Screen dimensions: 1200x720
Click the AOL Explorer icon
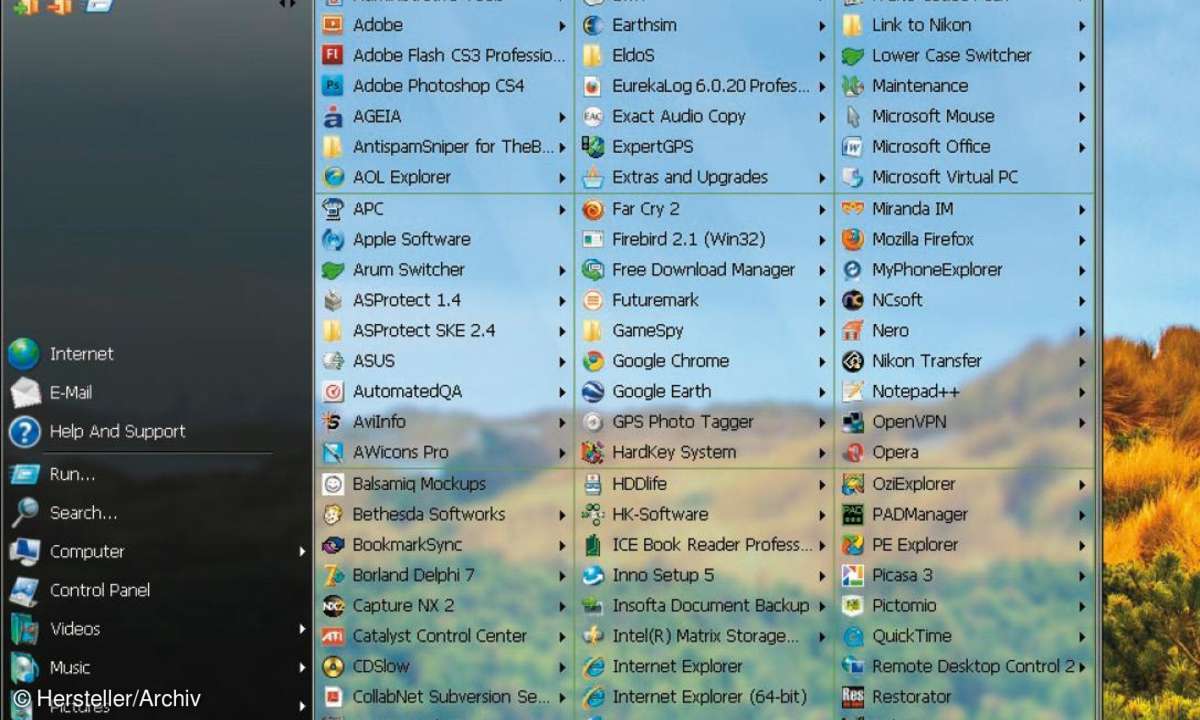(333, 177)
